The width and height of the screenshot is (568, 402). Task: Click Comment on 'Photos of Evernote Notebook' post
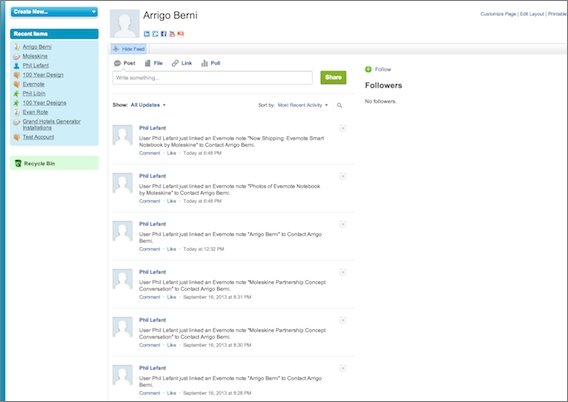pos(150,201)
